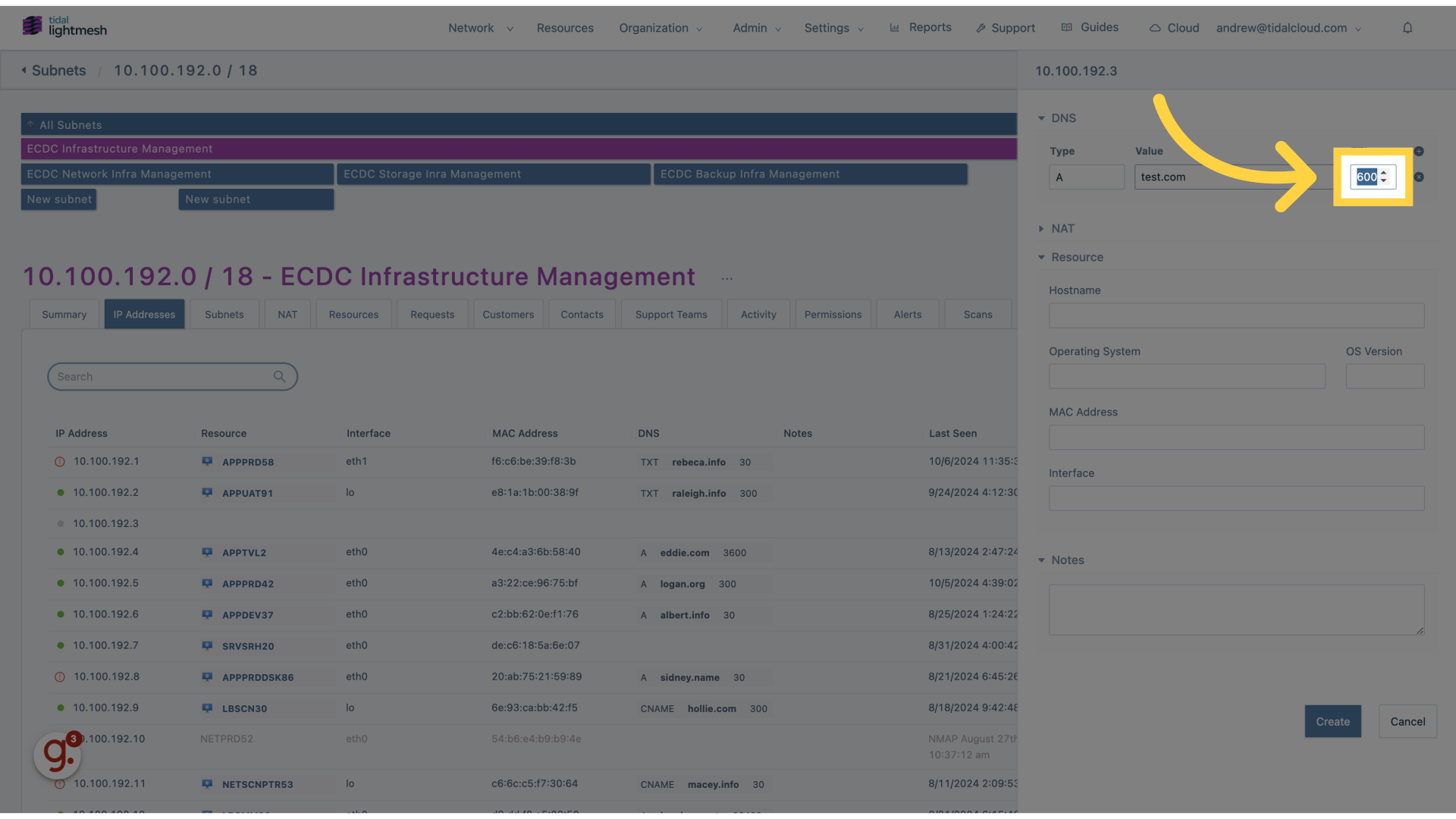This screenshot has height=819, width=1456.
Task: Click the Hostname input field
Action: (1236, 315)
